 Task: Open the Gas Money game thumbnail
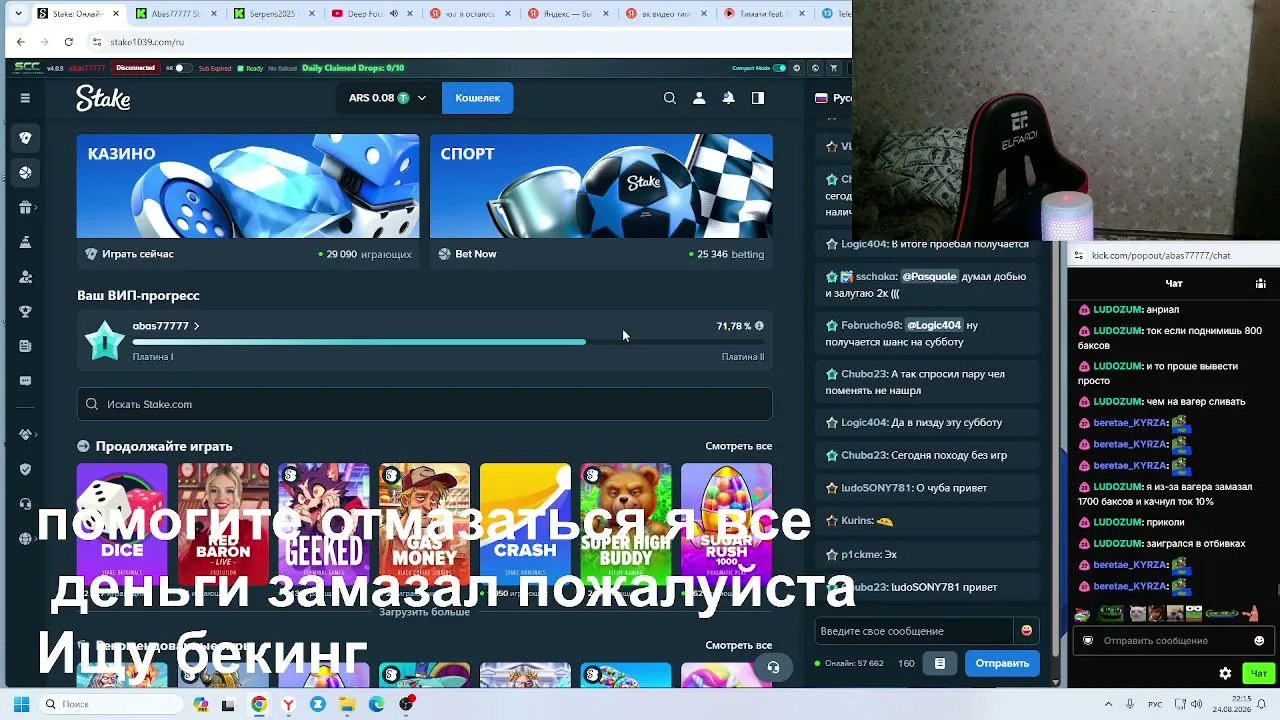(424, 525)
